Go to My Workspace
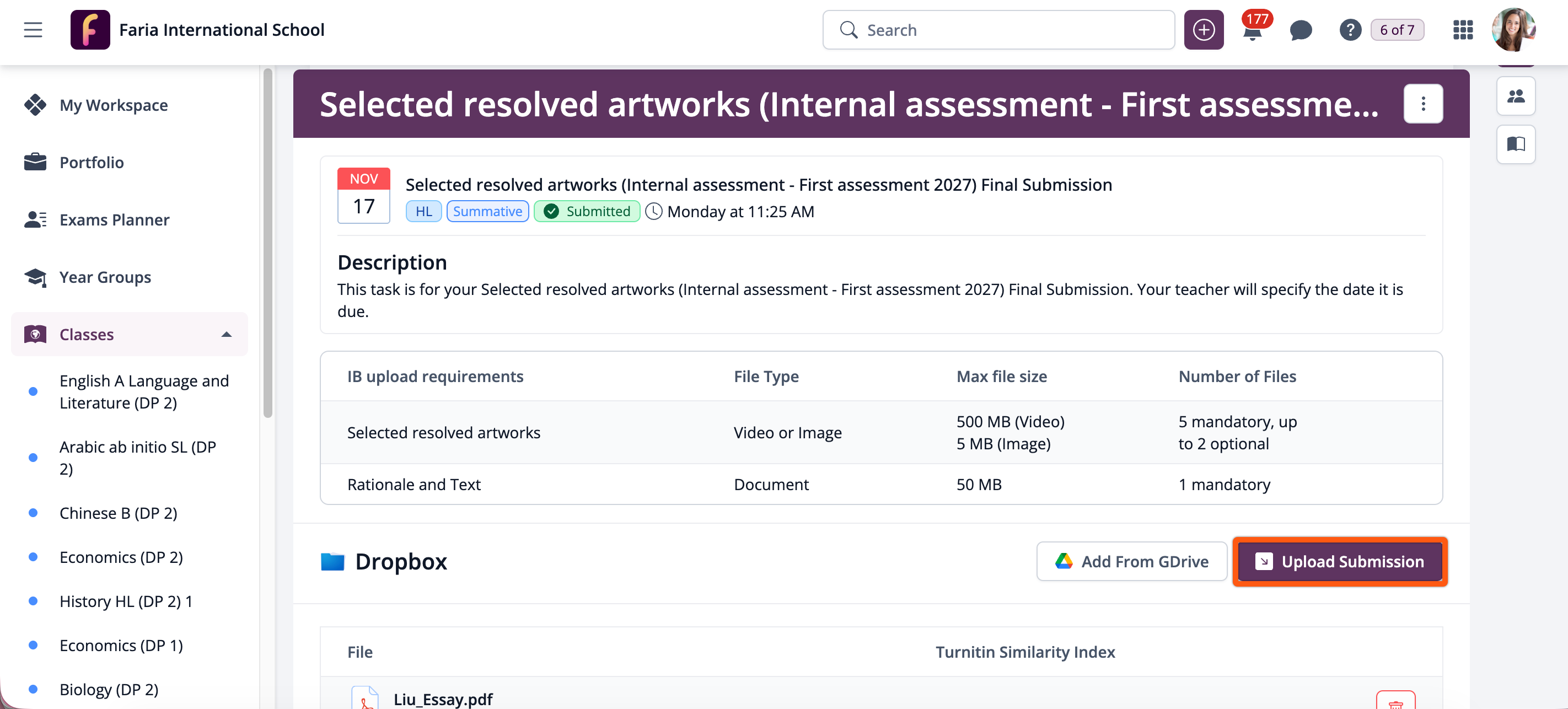This screenshot has height=709, width=1568. 113,105
